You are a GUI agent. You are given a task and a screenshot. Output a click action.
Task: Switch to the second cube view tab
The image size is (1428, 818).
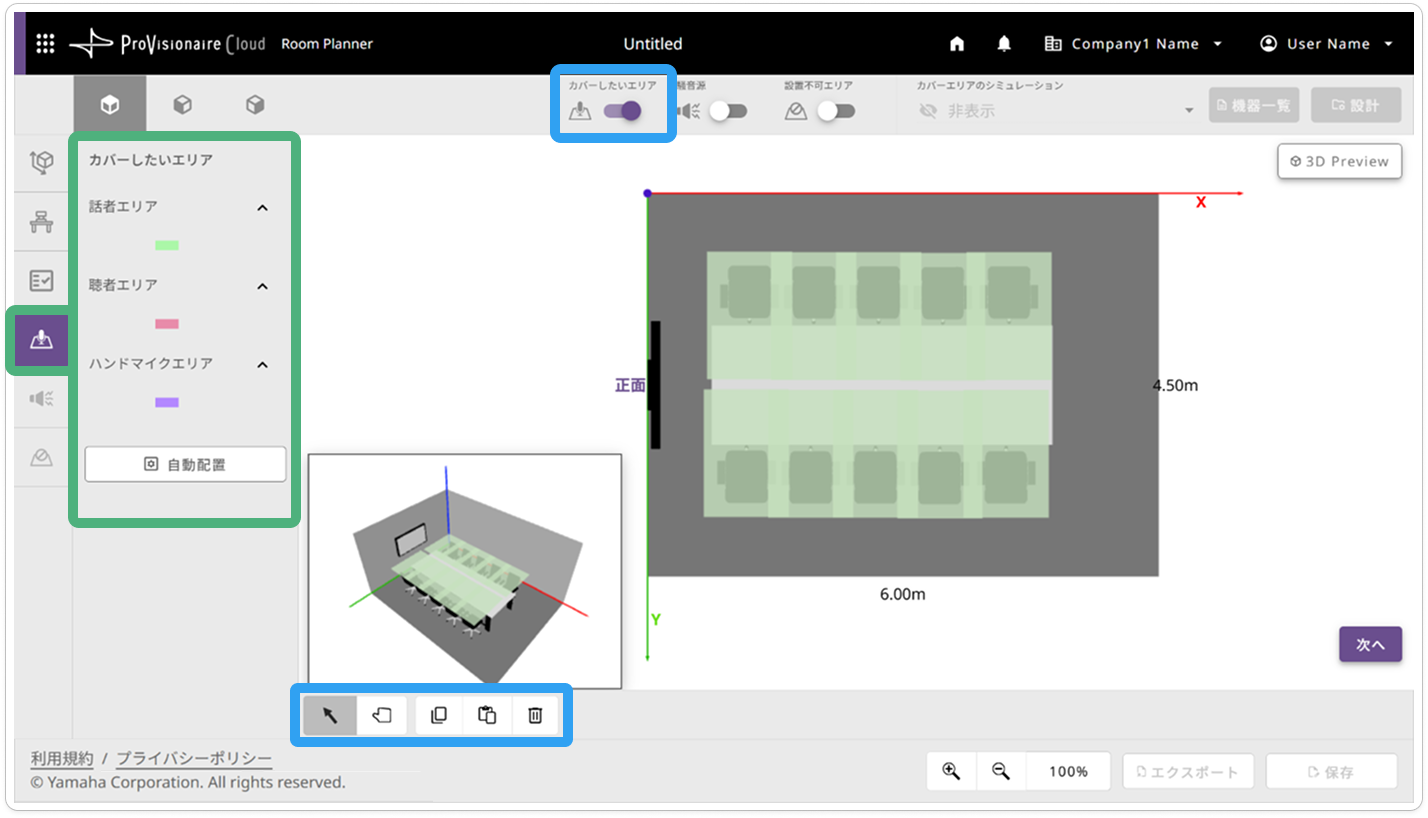click(x=183, y=104)
